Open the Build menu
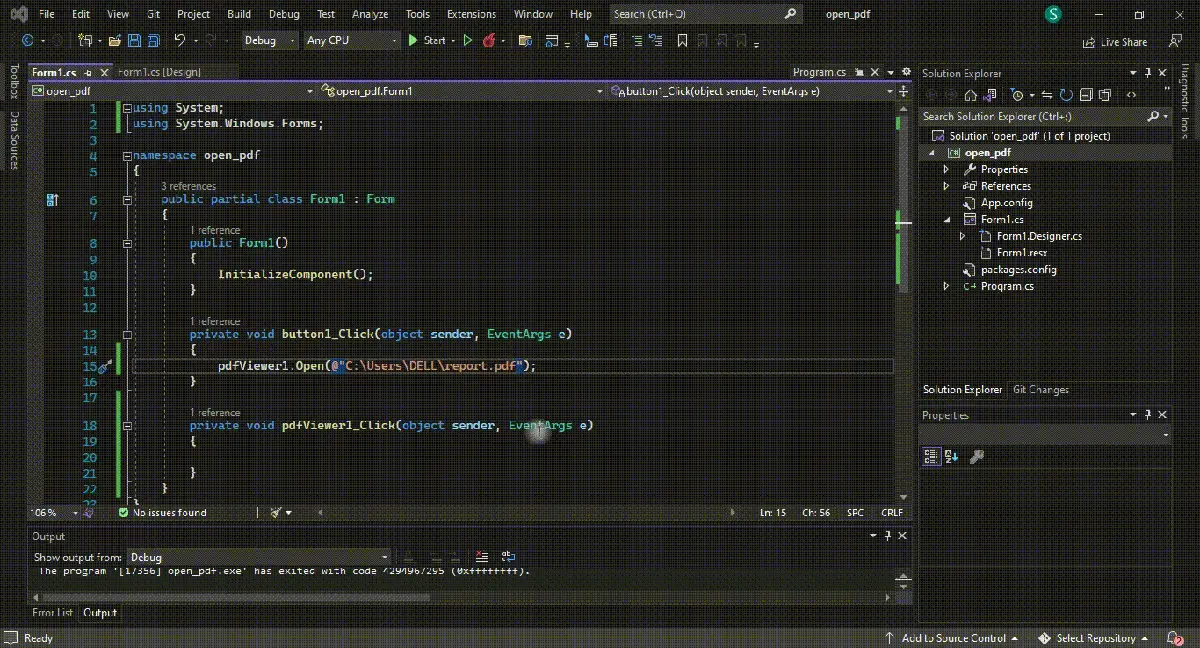Viewport: 1200px width, 648px height. [x=239, y=14]
